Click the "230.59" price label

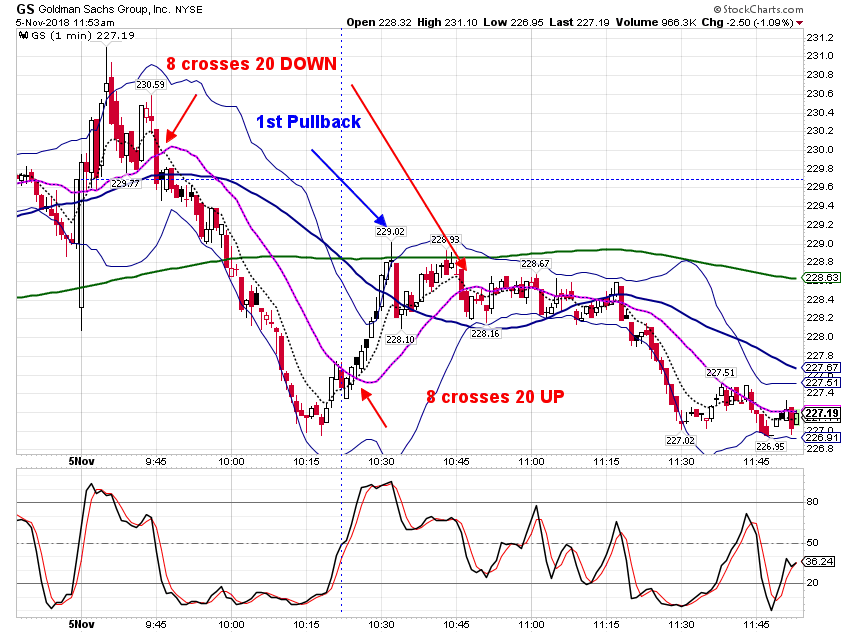(x=150, y=85)
